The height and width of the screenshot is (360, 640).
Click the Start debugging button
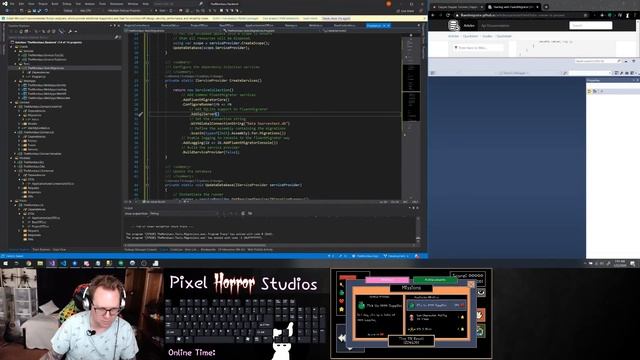tap(161, 11)
